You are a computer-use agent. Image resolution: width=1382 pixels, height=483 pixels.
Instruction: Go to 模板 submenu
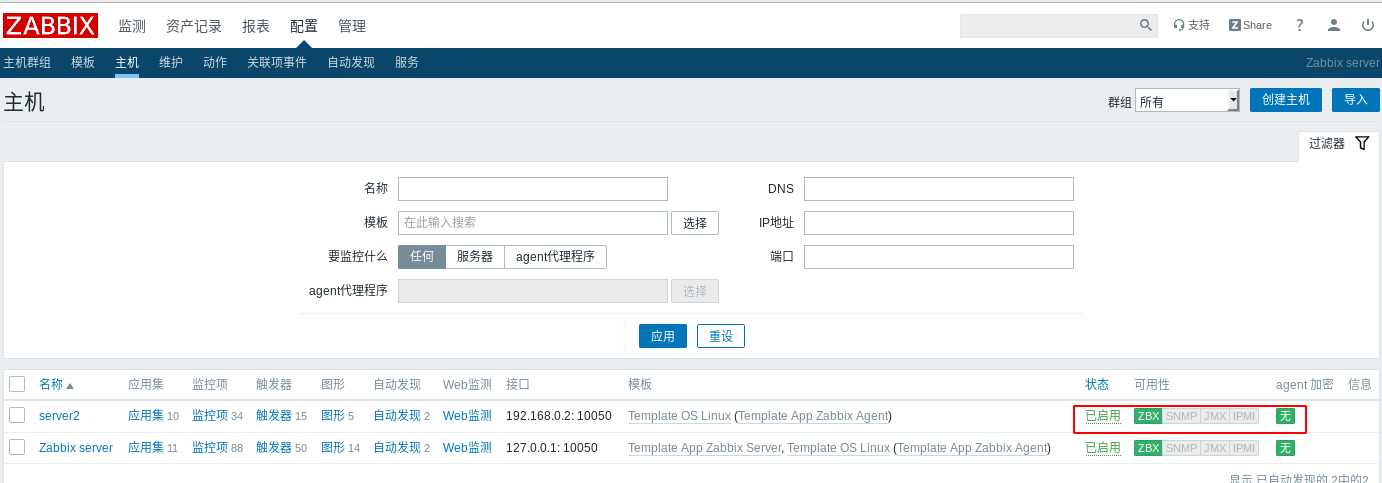pos(83,62)
